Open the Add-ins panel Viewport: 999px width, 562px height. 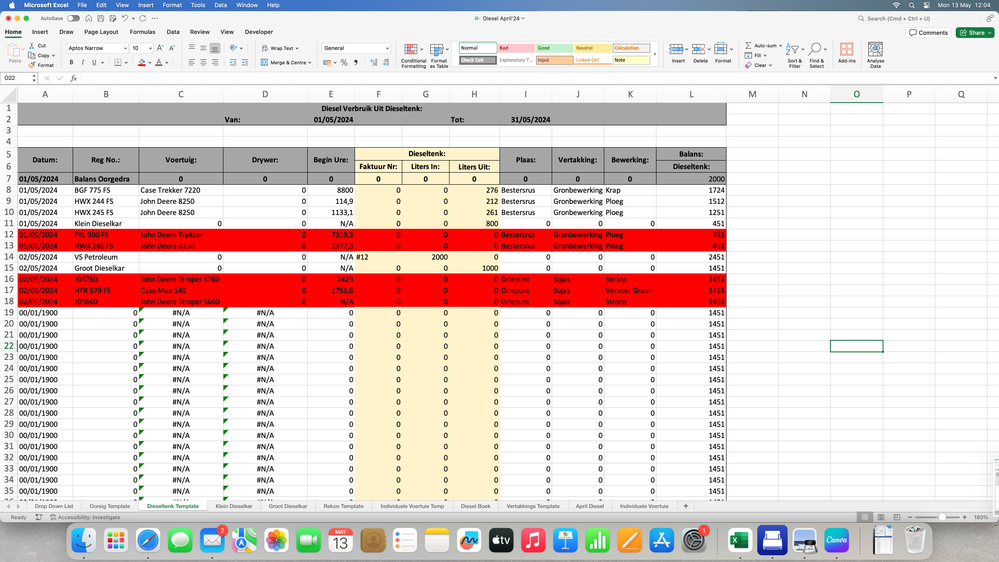click(847, 54)
